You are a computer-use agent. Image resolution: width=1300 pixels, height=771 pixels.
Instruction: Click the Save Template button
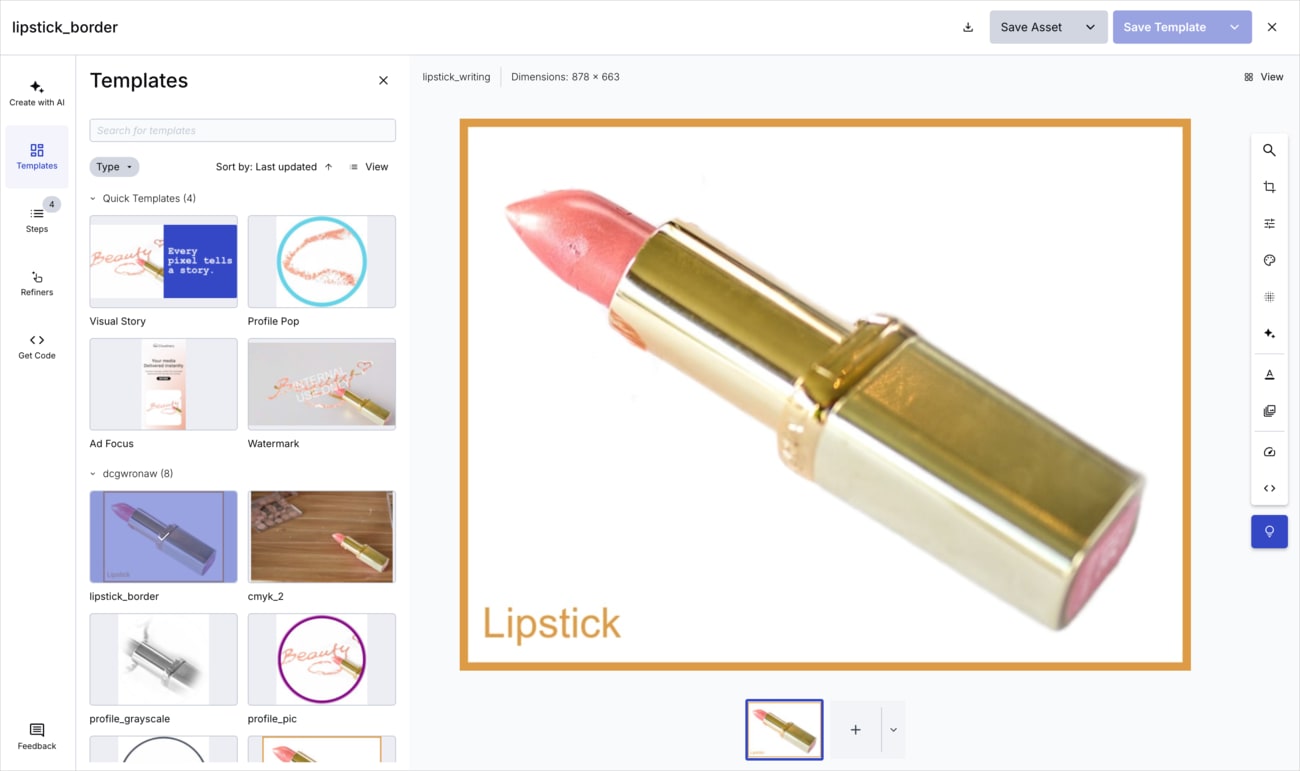(1165, 27)
